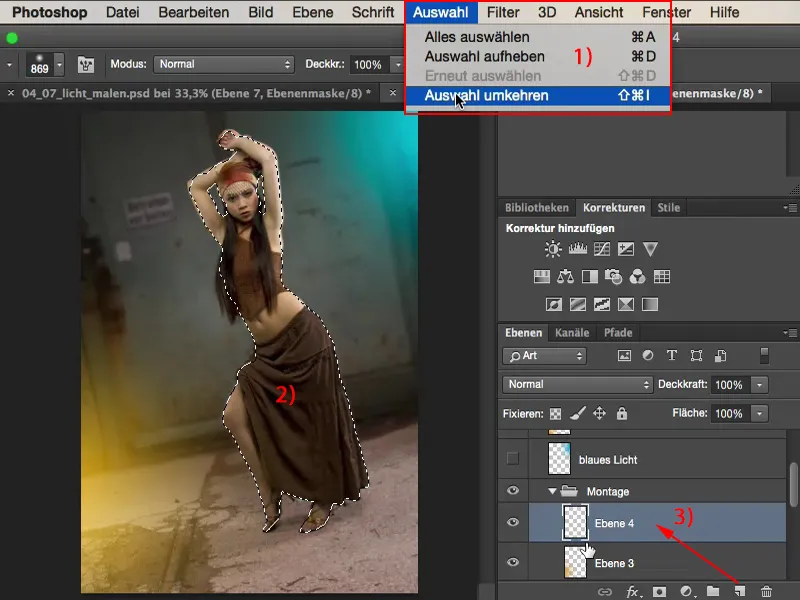Image resolution: width=800 pixels, height=600 pixels.
Task: Filter layers by shape layers icon
Action: [696, 356]
